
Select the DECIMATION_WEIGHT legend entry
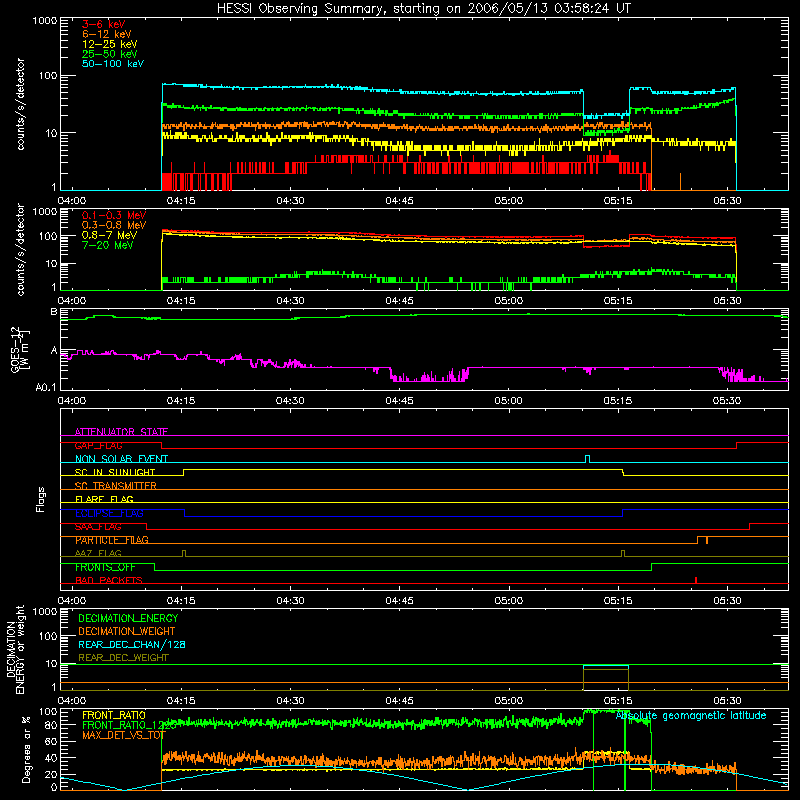(127, 632)
